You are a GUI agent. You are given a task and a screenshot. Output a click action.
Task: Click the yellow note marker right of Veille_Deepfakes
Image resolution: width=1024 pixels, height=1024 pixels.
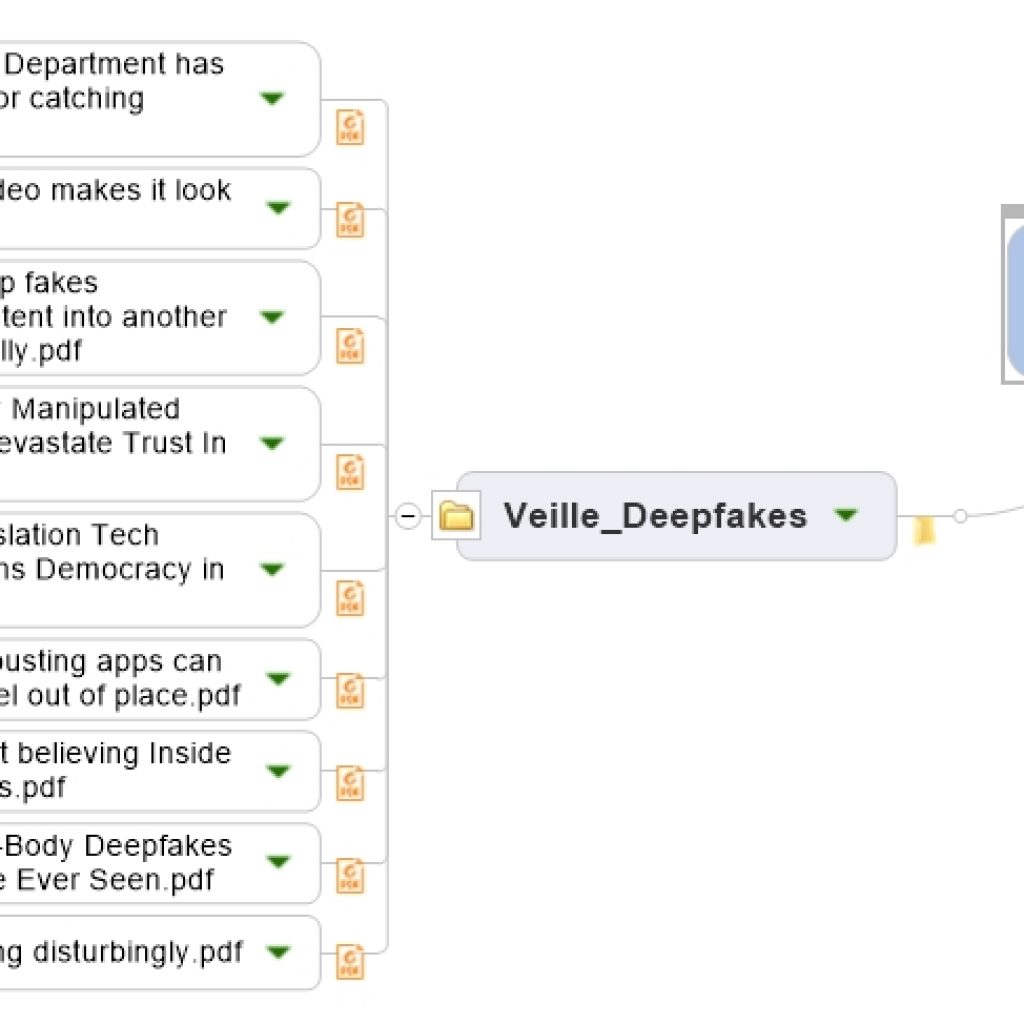pyautogui.click(x=924, y=530)
